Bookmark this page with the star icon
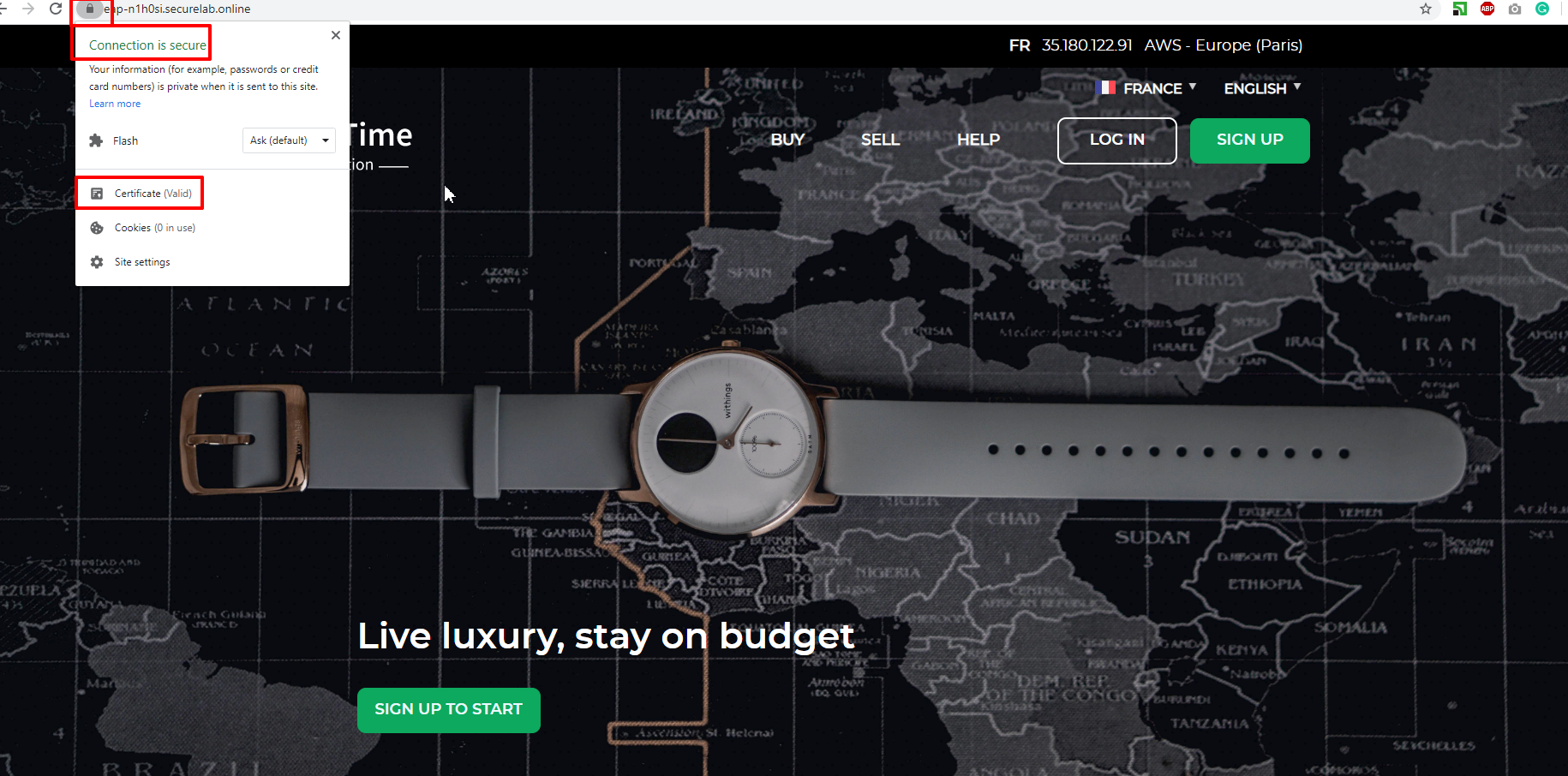The width and height of the screenshot is (1568, 776). point(1426,9)
